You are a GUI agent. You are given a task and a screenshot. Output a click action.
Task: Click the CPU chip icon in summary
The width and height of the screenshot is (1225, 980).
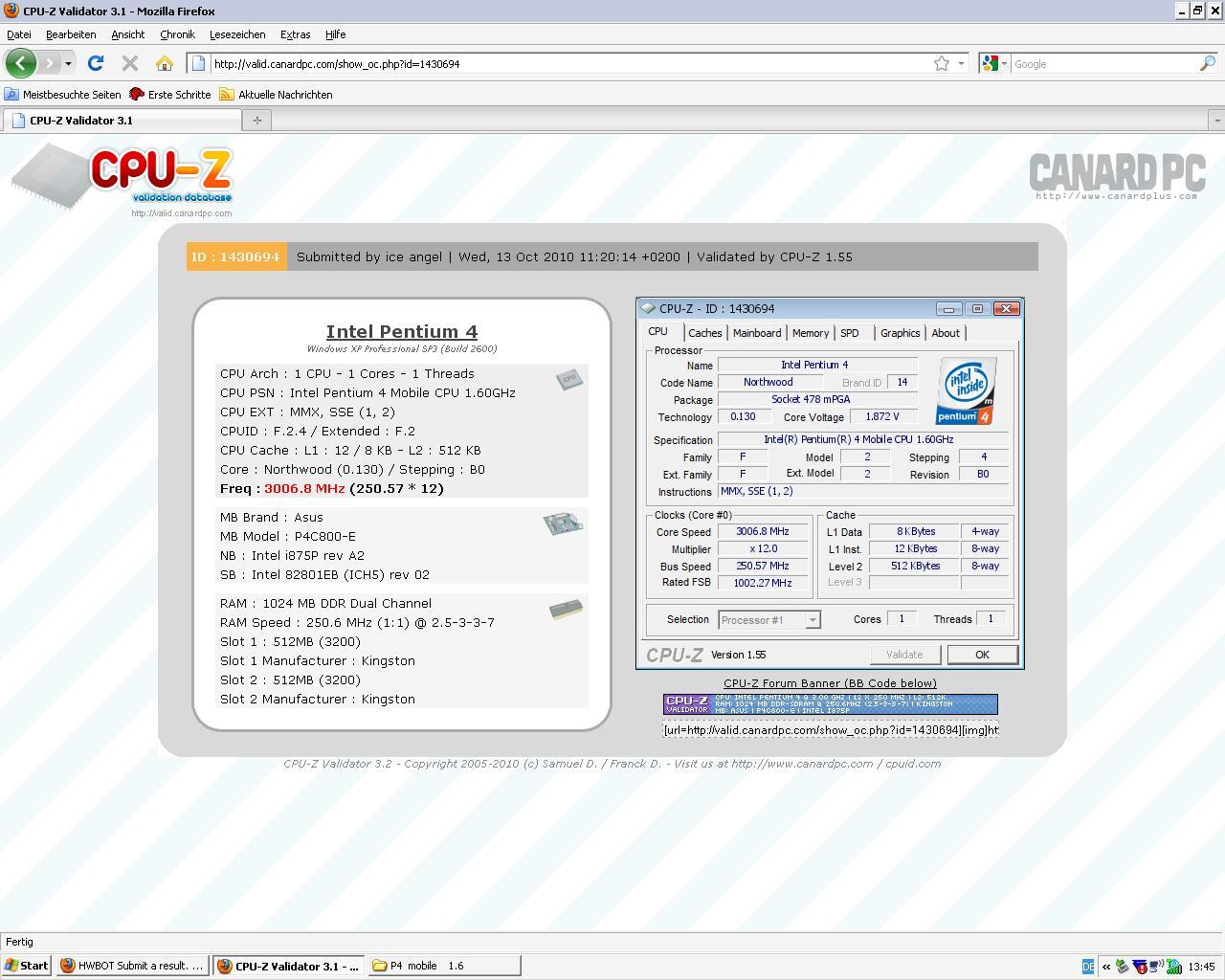[x=569, y=379]
